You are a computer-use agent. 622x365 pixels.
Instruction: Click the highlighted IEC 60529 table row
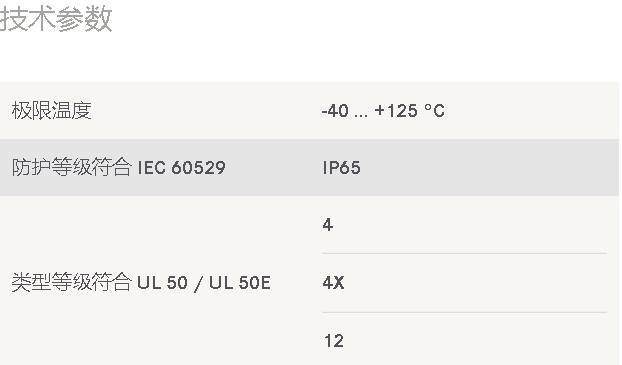click(x=309, y=167)
